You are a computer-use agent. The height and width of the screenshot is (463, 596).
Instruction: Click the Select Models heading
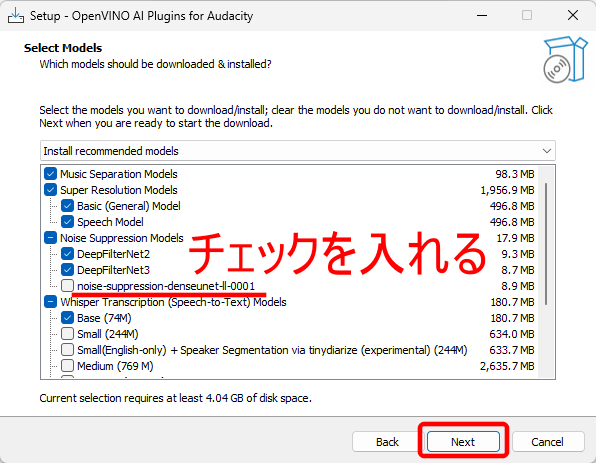[63, 48]
